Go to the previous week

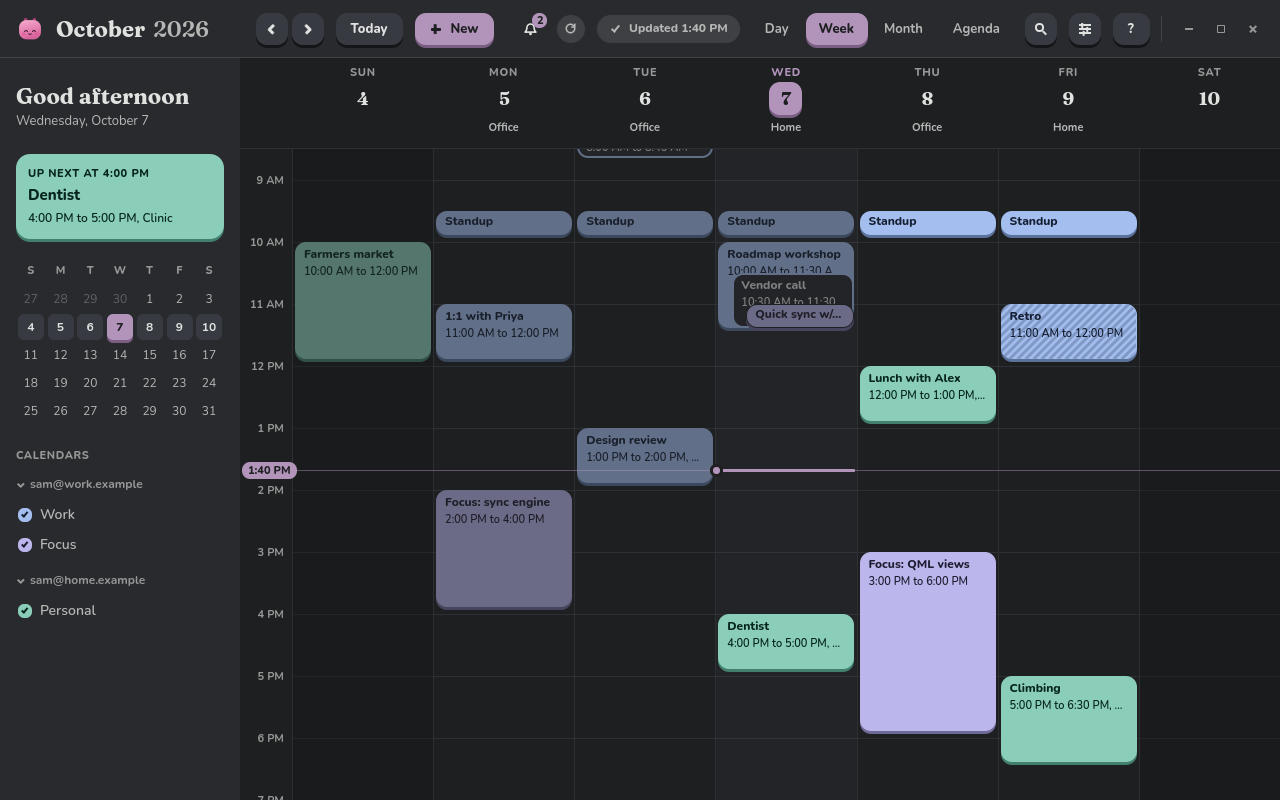pyautogui.click(x=271, y=29)
